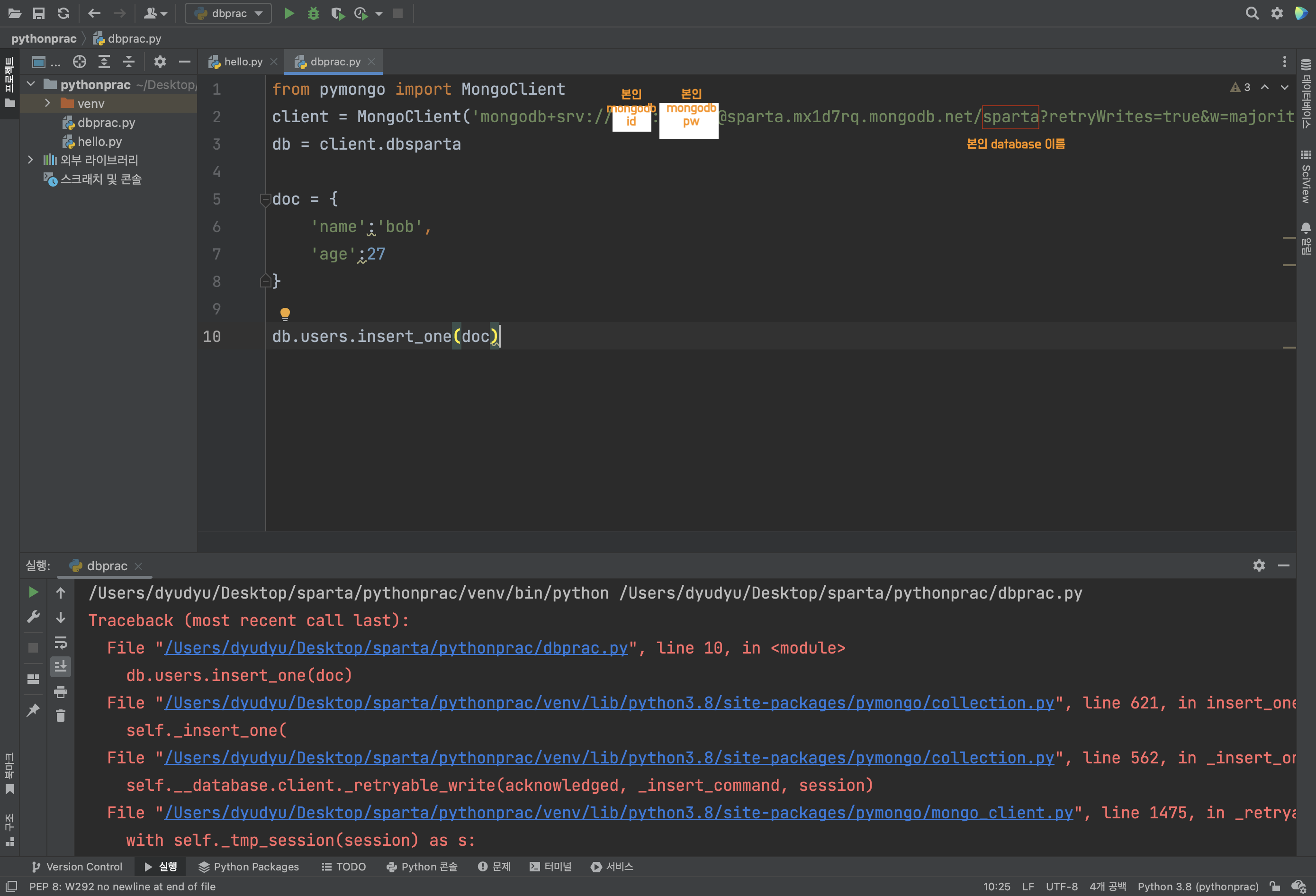Switch to the hello.py editor tab
The width and height of the screenshot is (1316, 896).
(243, 62)
